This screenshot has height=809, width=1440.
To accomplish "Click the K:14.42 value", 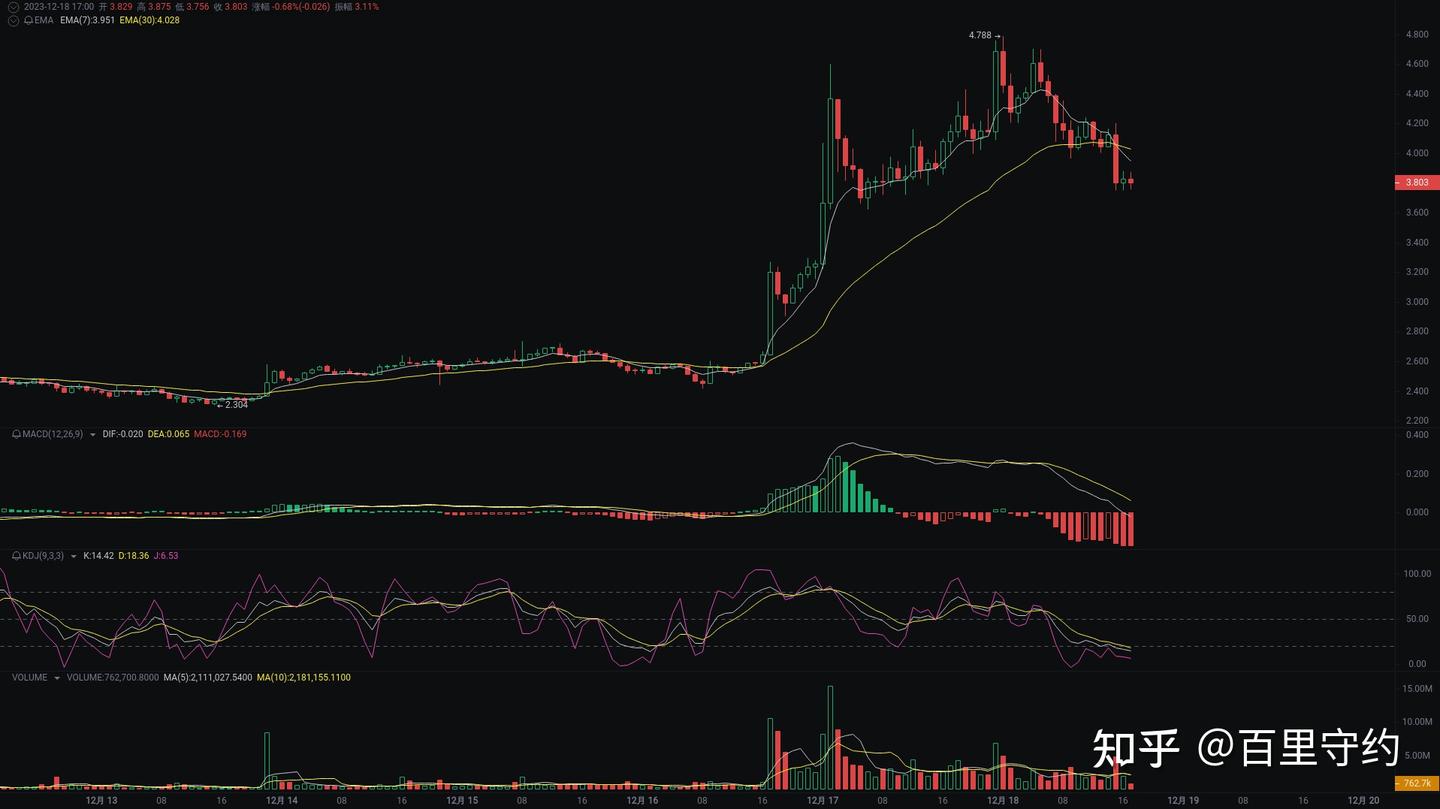I will tap(99, 555).
